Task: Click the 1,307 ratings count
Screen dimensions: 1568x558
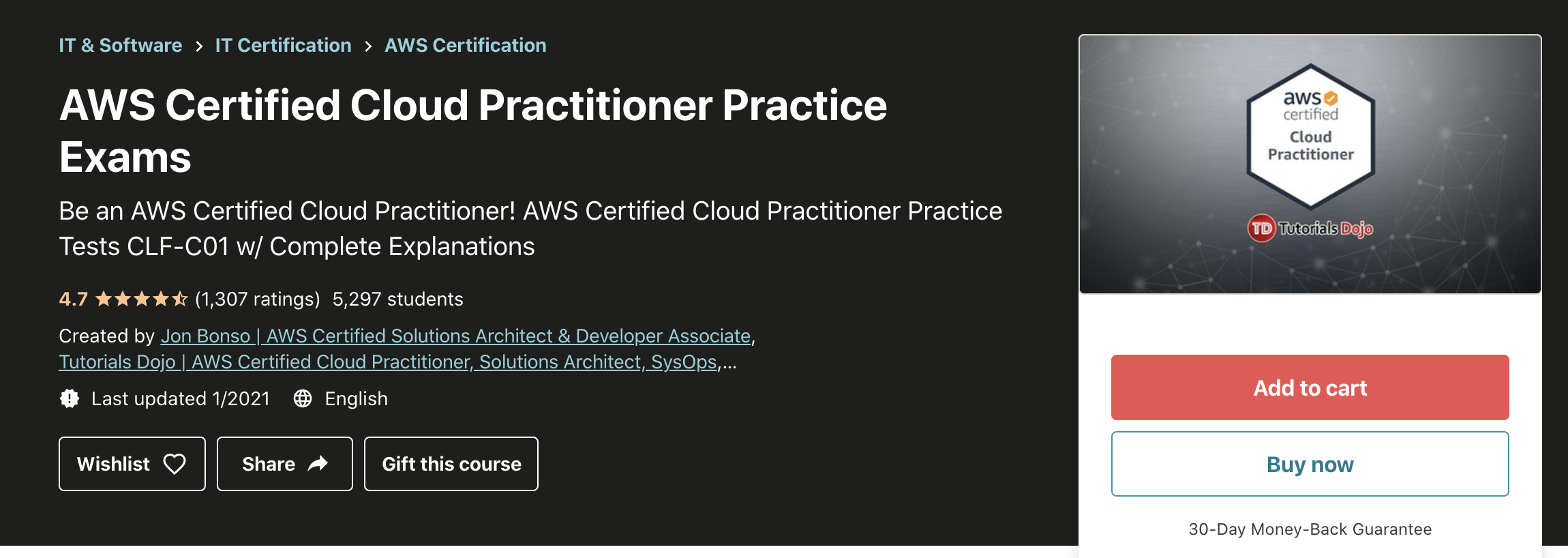Action: click(257, 299)
